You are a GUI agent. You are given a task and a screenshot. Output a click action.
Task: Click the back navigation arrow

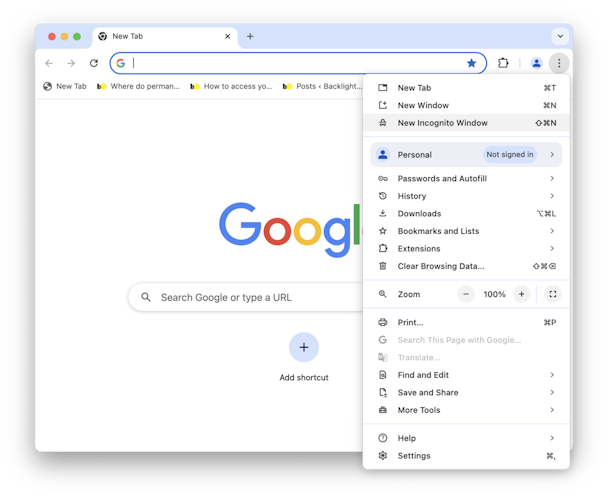pos(49,63)
